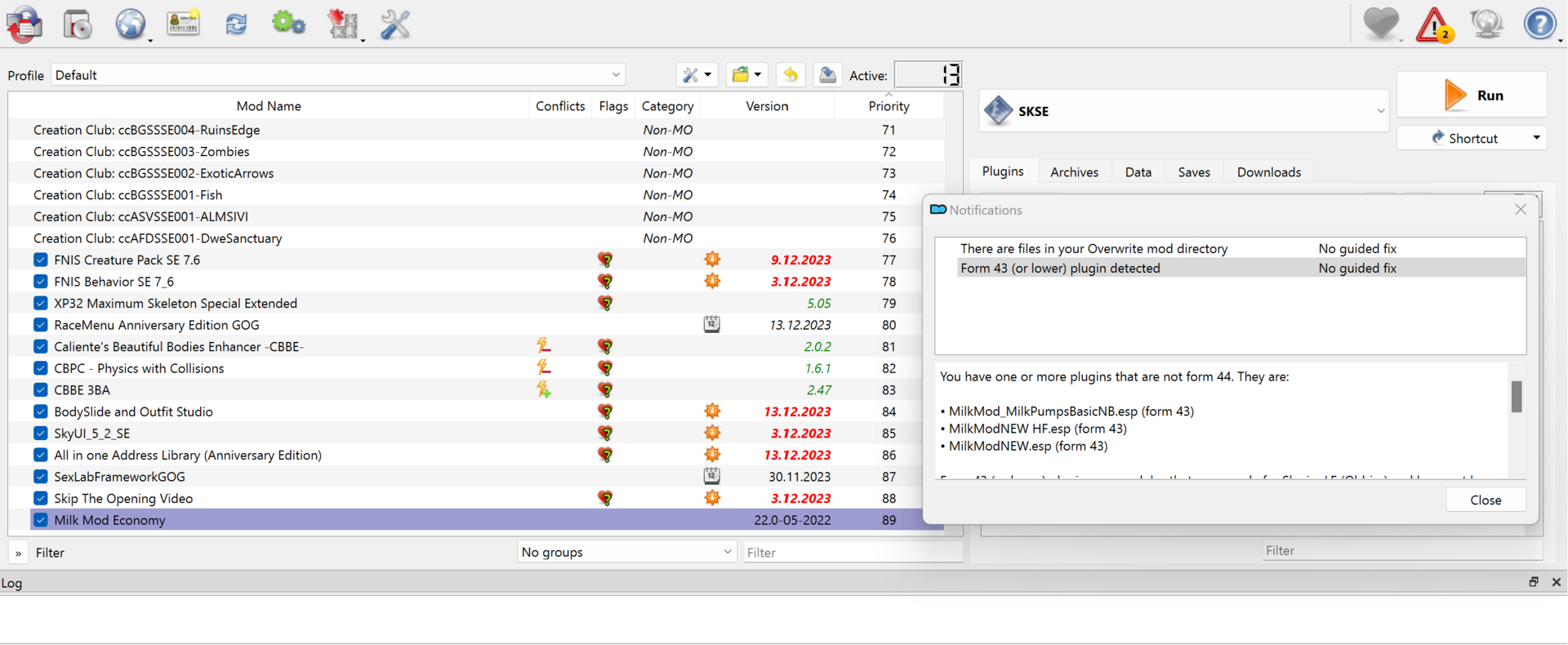Open the No groups dropdown

pyautogui.click(x=626, y=552)
